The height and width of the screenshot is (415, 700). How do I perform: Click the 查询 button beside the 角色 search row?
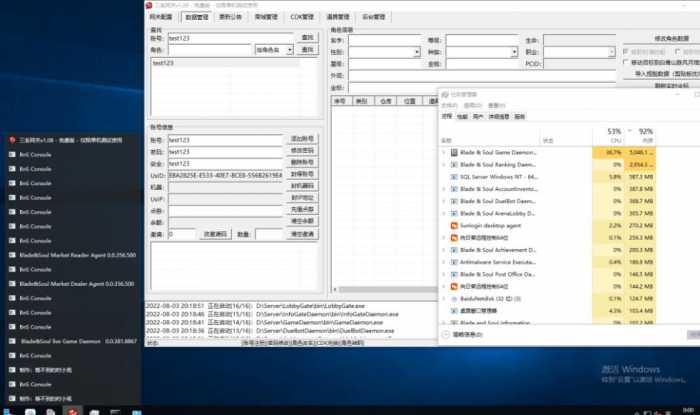[308, 50]
